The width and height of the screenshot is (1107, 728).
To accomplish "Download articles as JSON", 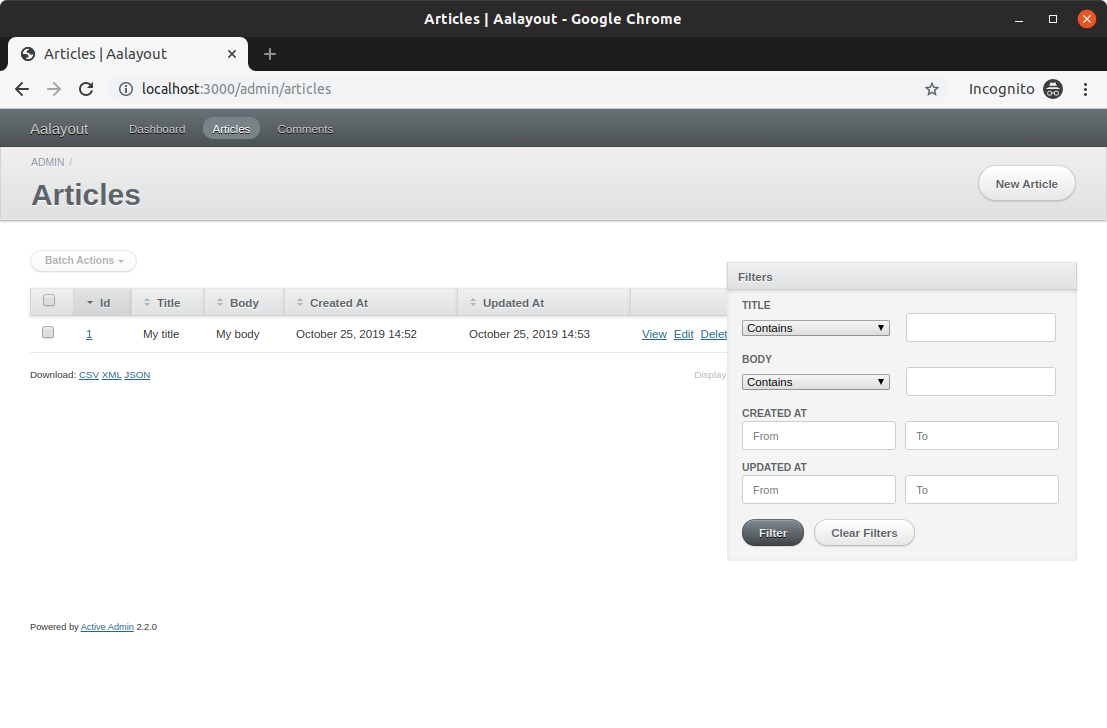I will [137, 375].
